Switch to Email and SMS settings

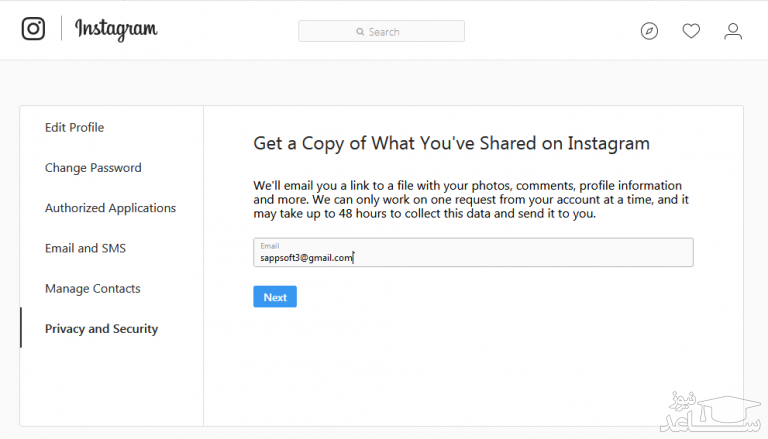[85, 248]
